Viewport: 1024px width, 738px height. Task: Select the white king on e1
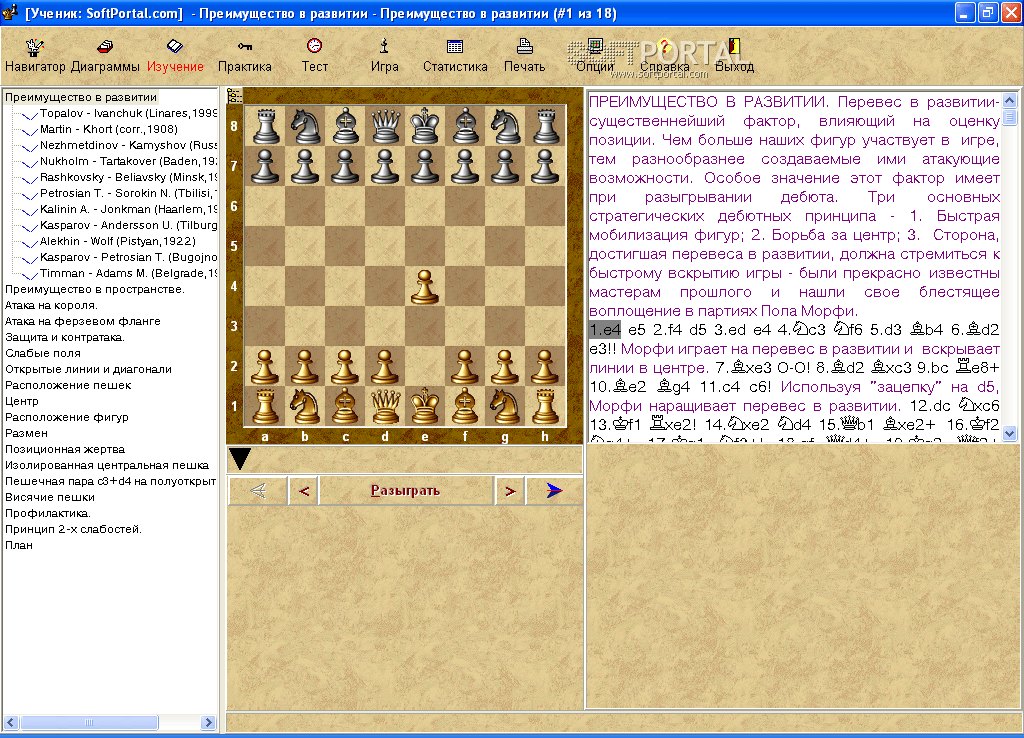[424, 406]
